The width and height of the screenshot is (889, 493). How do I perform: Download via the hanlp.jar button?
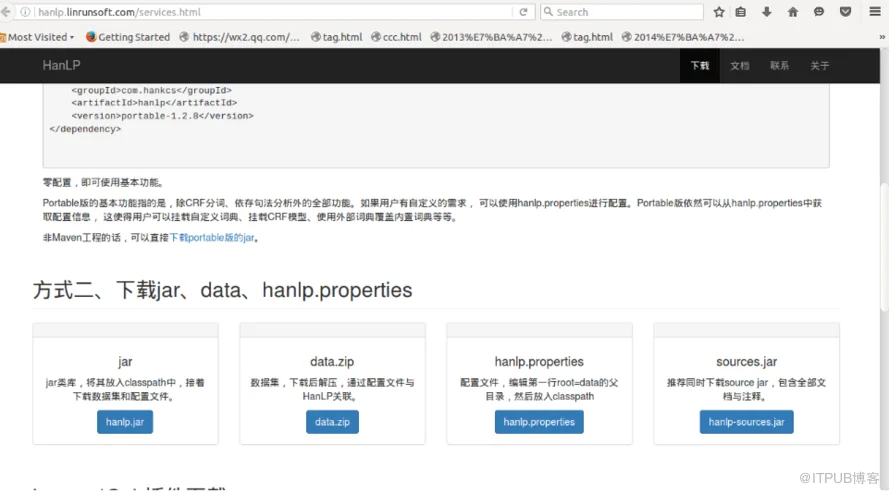tap(125, 422)
